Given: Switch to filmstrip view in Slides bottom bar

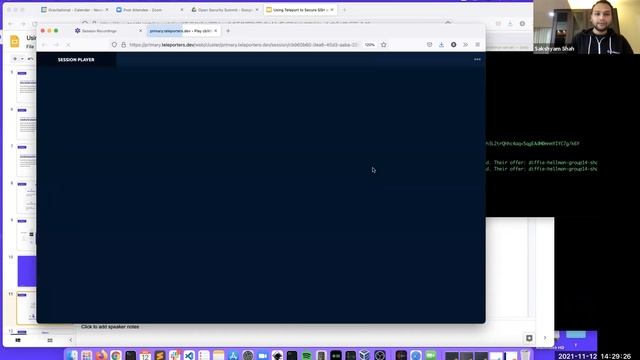Looking at the screenshot, I should coord(18,340).
